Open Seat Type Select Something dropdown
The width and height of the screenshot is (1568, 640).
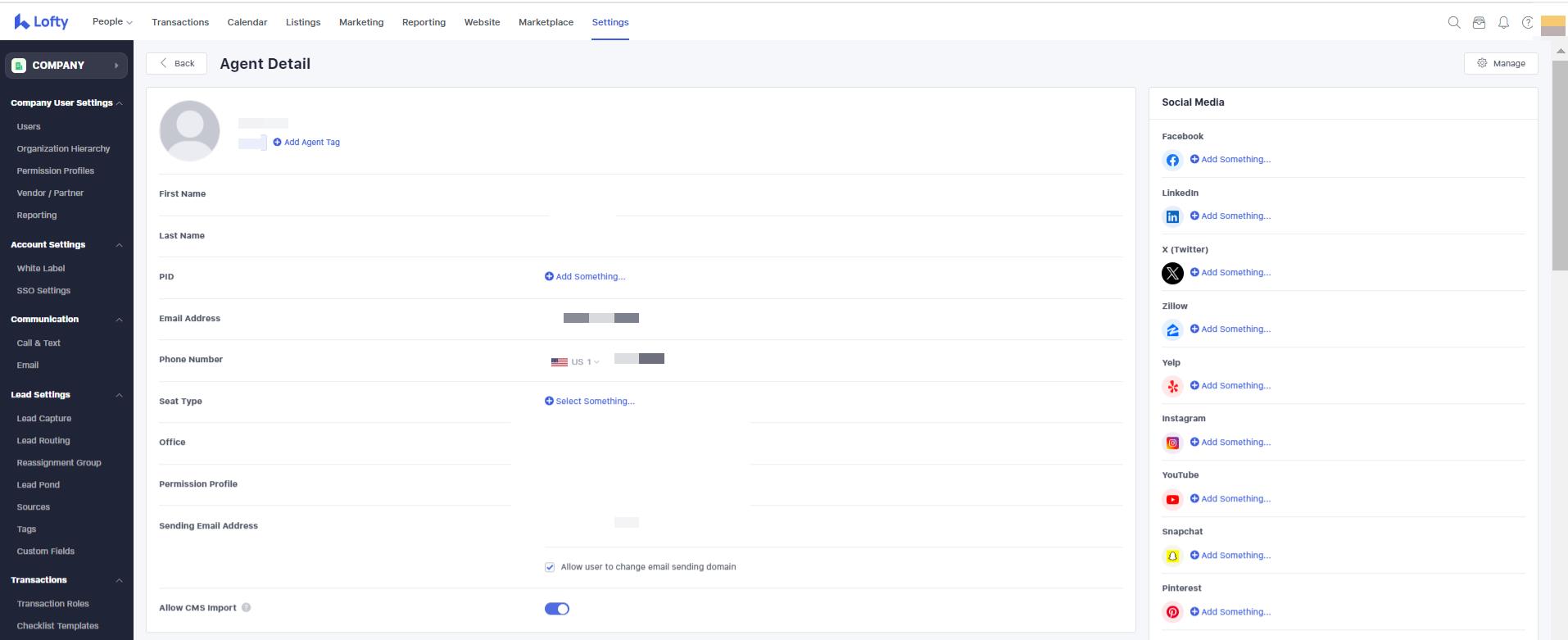click(590, 401)
